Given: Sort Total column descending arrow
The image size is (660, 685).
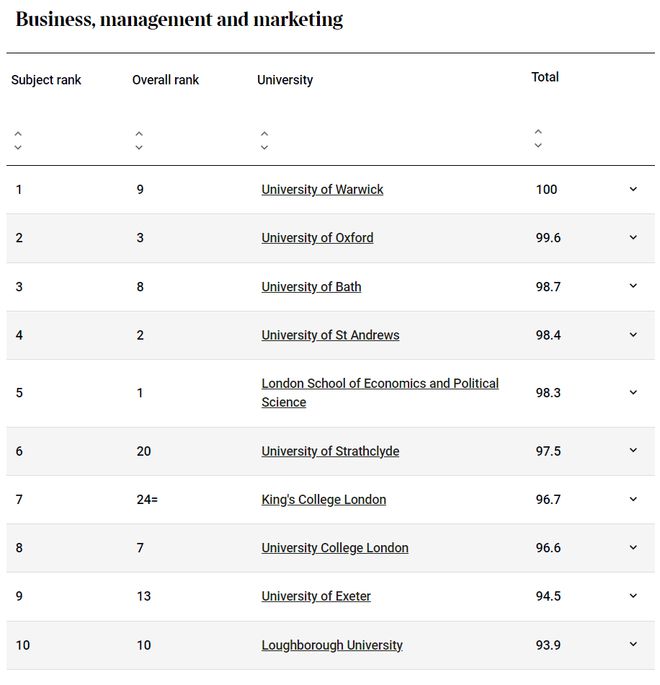Looking at the screenshot, I should (x=538, y=145).
